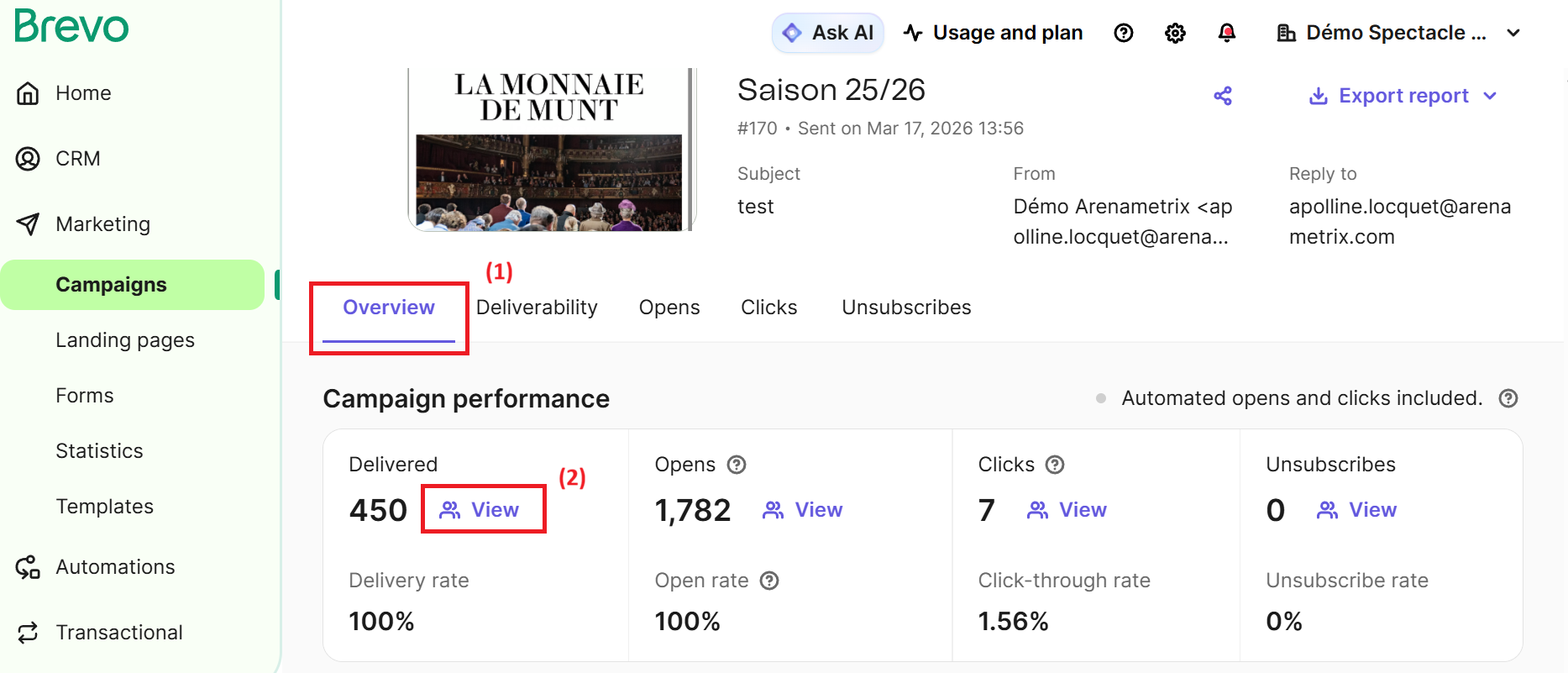The height and width of the screenshot is (673, 1568).
Task: Click the share campaign icon
Action: point(1223,96)
